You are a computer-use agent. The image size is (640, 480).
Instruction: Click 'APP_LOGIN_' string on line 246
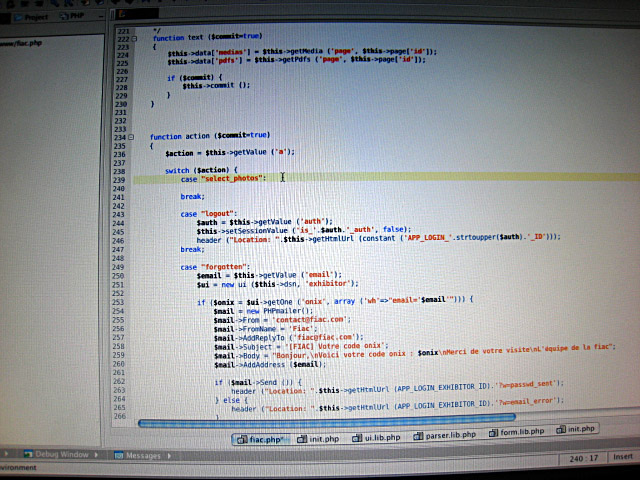coord(427,237)
